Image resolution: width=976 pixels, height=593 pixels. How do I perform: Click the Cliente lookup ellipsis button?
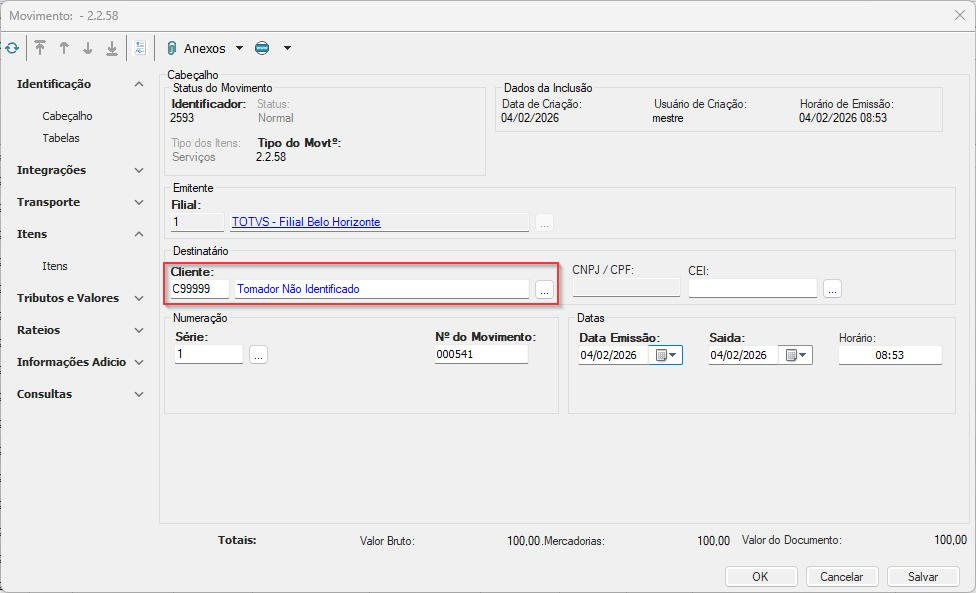544,290
